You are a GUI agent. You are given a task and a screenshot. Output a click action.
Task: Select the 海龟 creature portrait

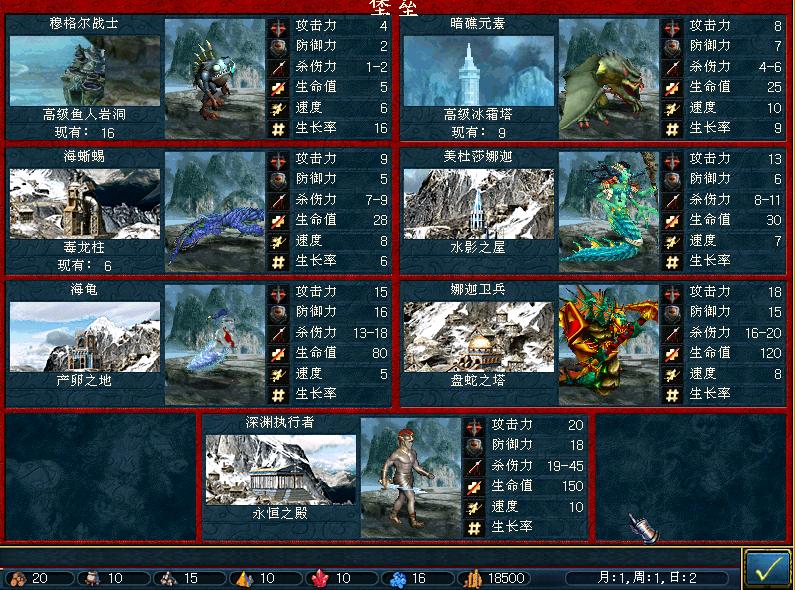215,345
